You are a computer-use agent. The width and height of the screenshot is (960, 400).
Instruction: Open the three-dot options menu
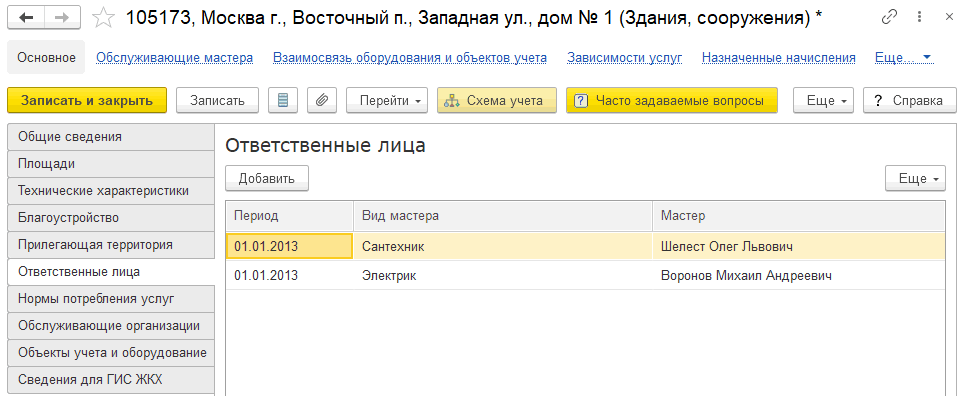pos(920,17)
